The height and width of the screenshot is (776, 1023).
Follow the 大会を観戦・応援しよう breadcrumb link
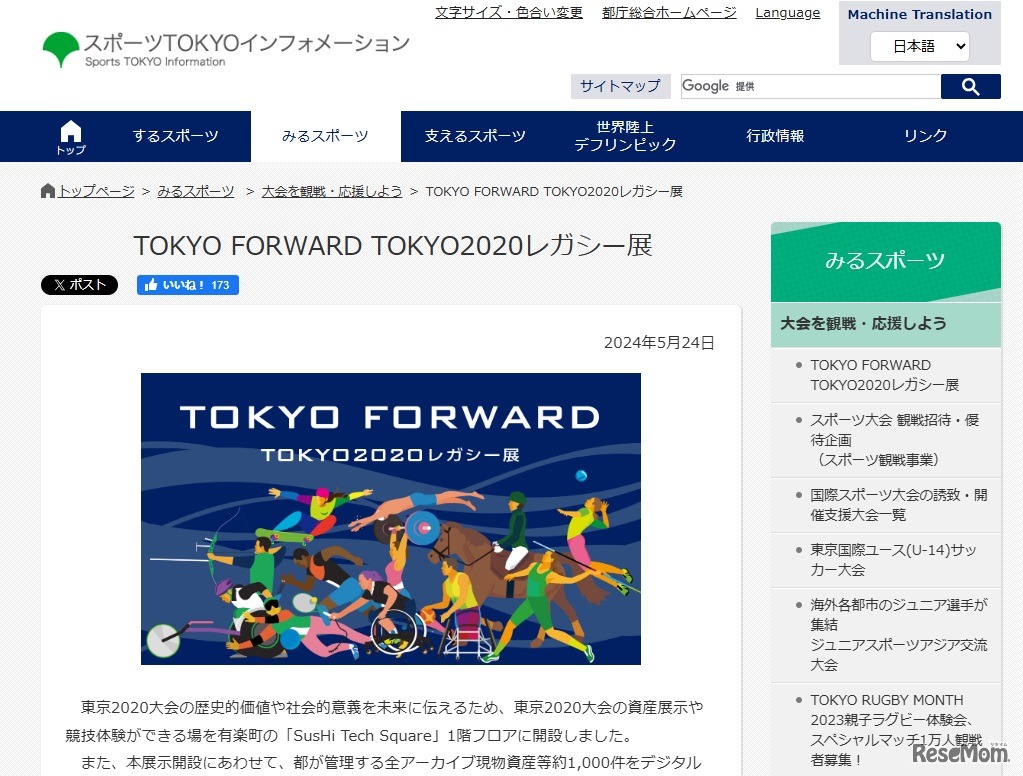331,191
